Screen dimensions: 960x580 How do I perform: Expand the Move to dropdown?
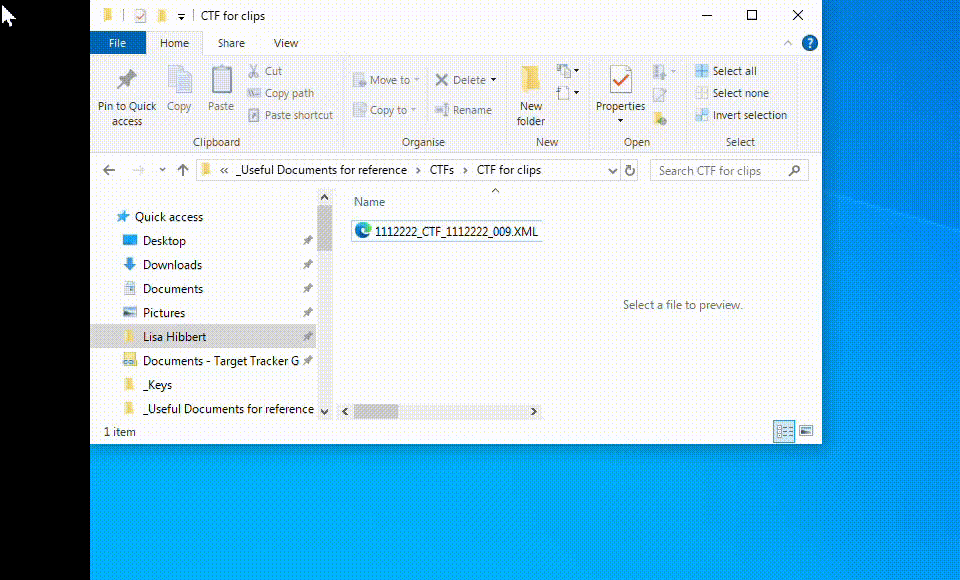(x=417, y=80)
